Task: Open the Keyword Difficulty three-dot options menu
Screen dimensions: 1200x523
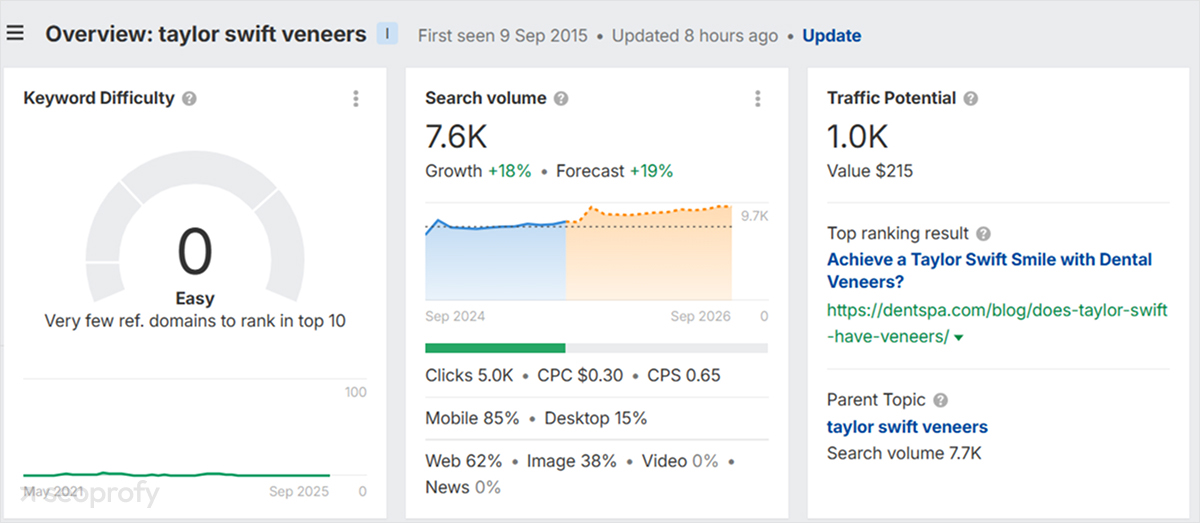Action: 356,98
